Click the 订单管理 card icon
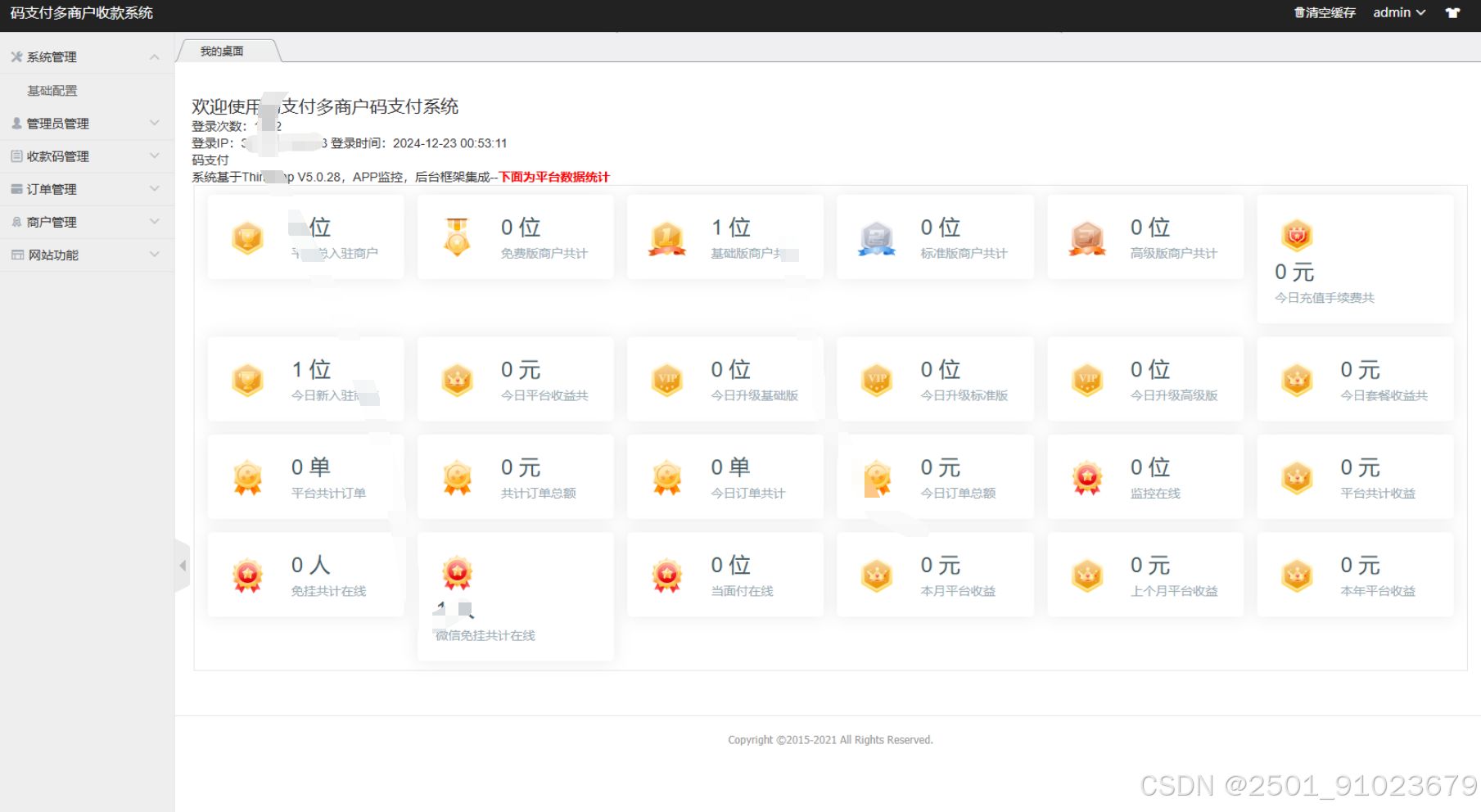Screen dimensions: 1481x812 point(16,188)
